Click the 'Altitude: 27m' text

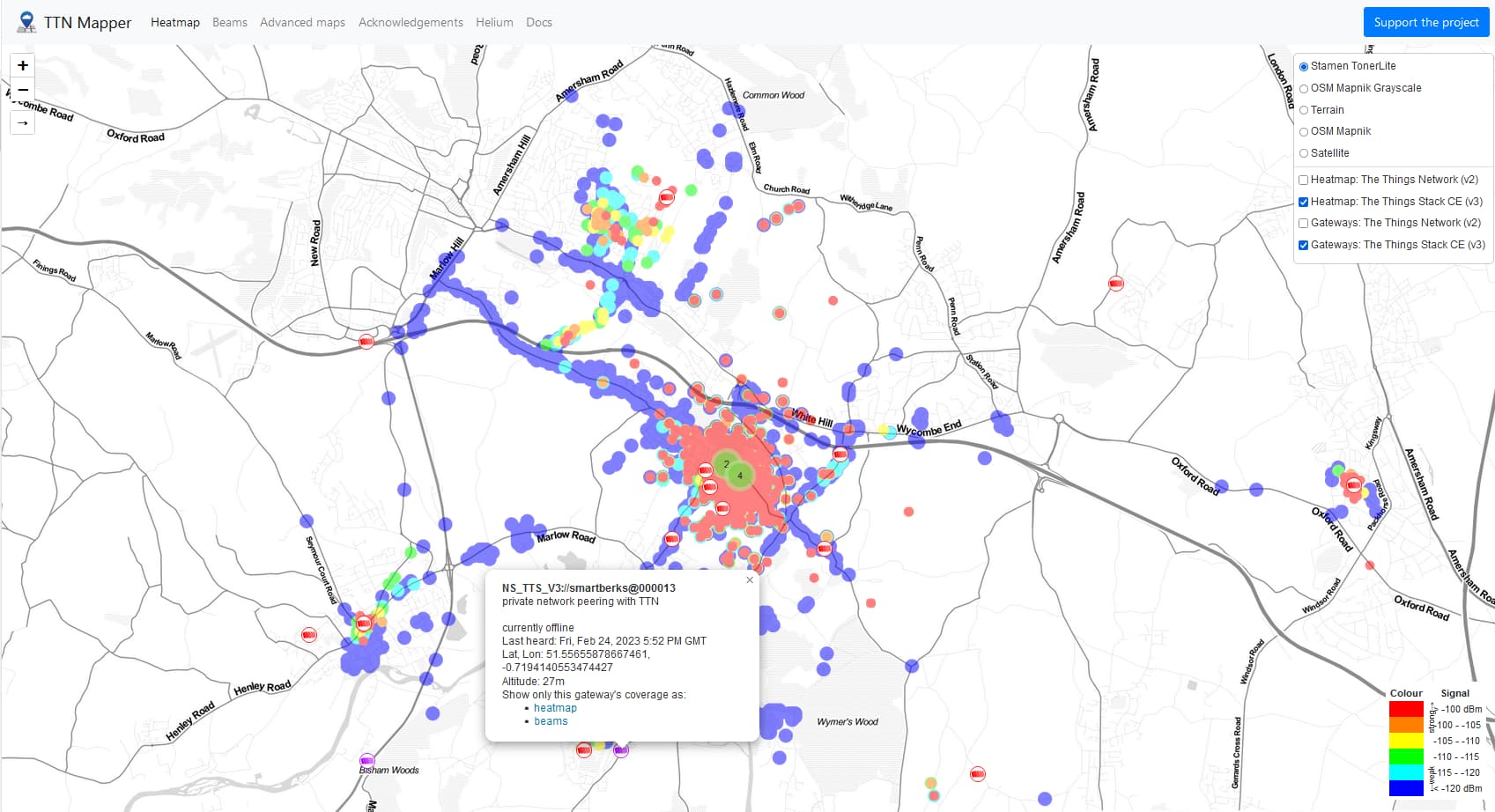click(x=533, y=682)
